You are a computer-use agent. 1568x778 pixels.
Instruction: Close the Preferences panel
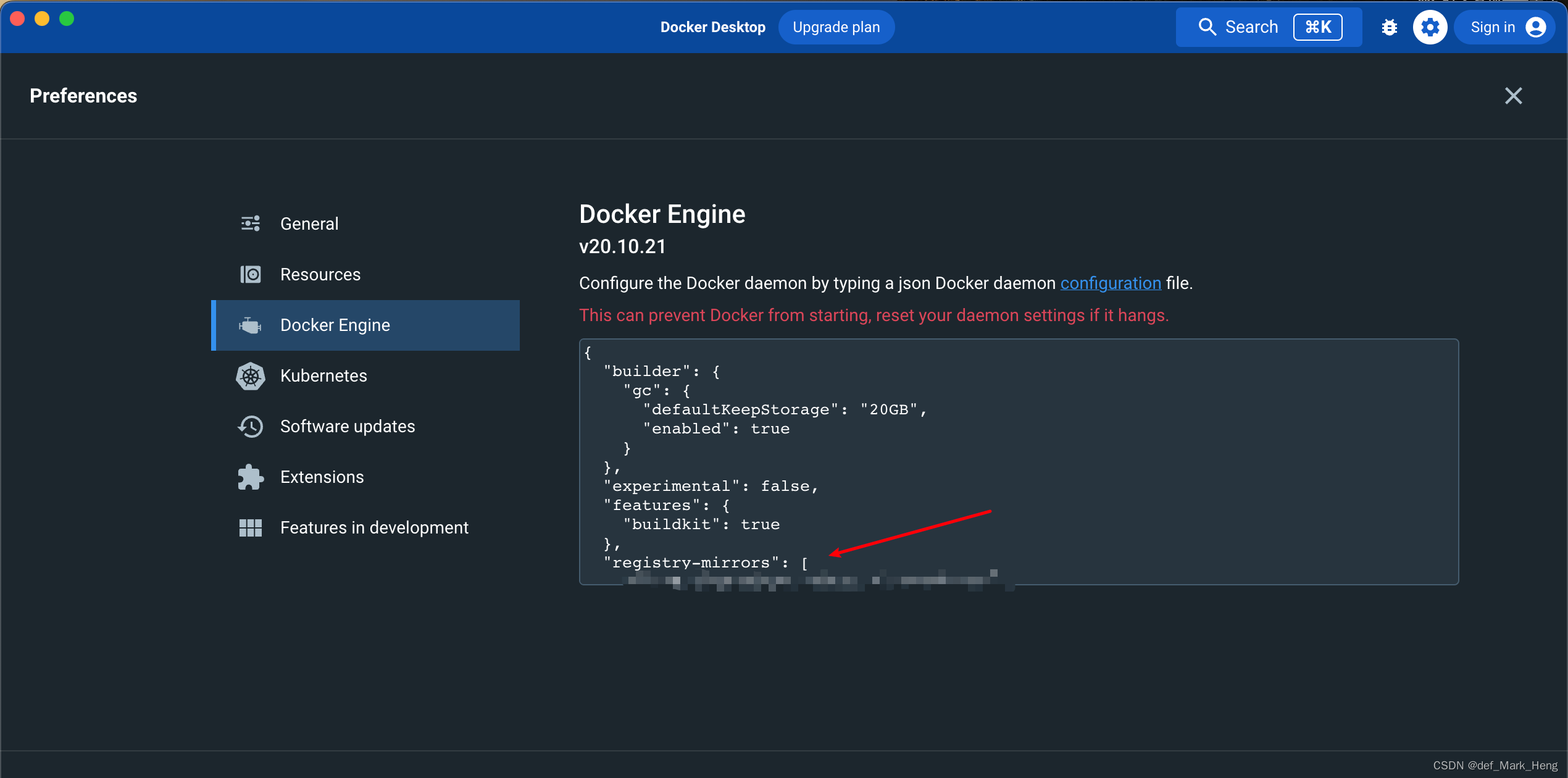tap(1513, 96)
